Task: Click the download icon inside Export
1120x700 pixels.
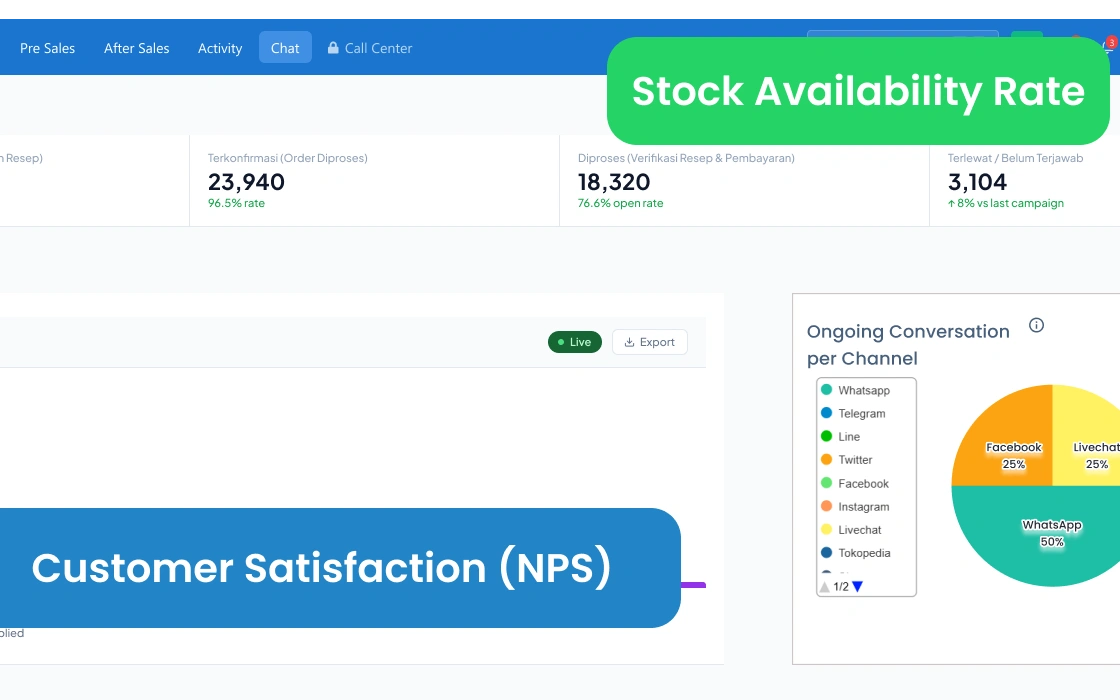Action: pos(629,342)
